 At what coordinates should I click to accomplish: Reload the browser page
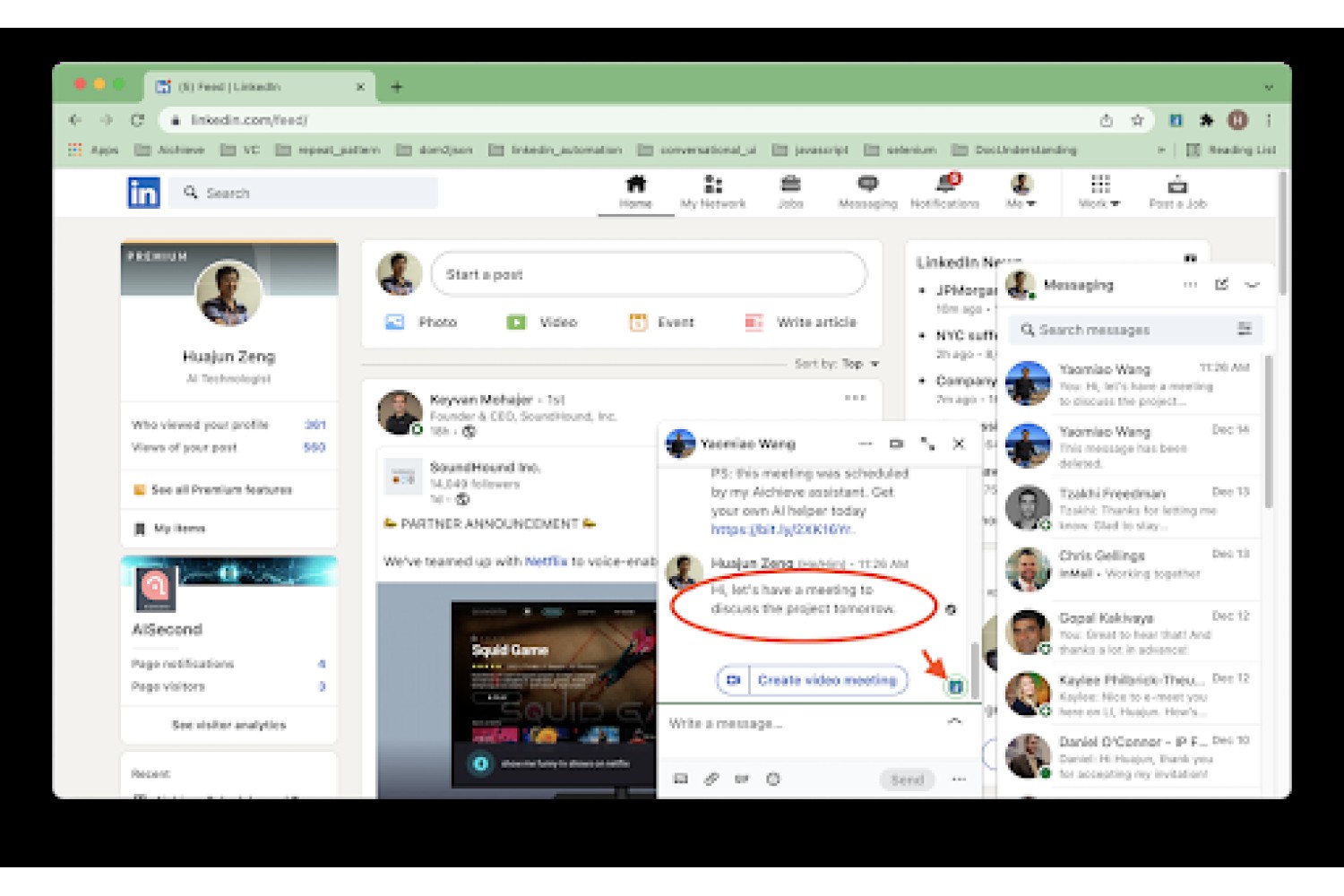137,120
